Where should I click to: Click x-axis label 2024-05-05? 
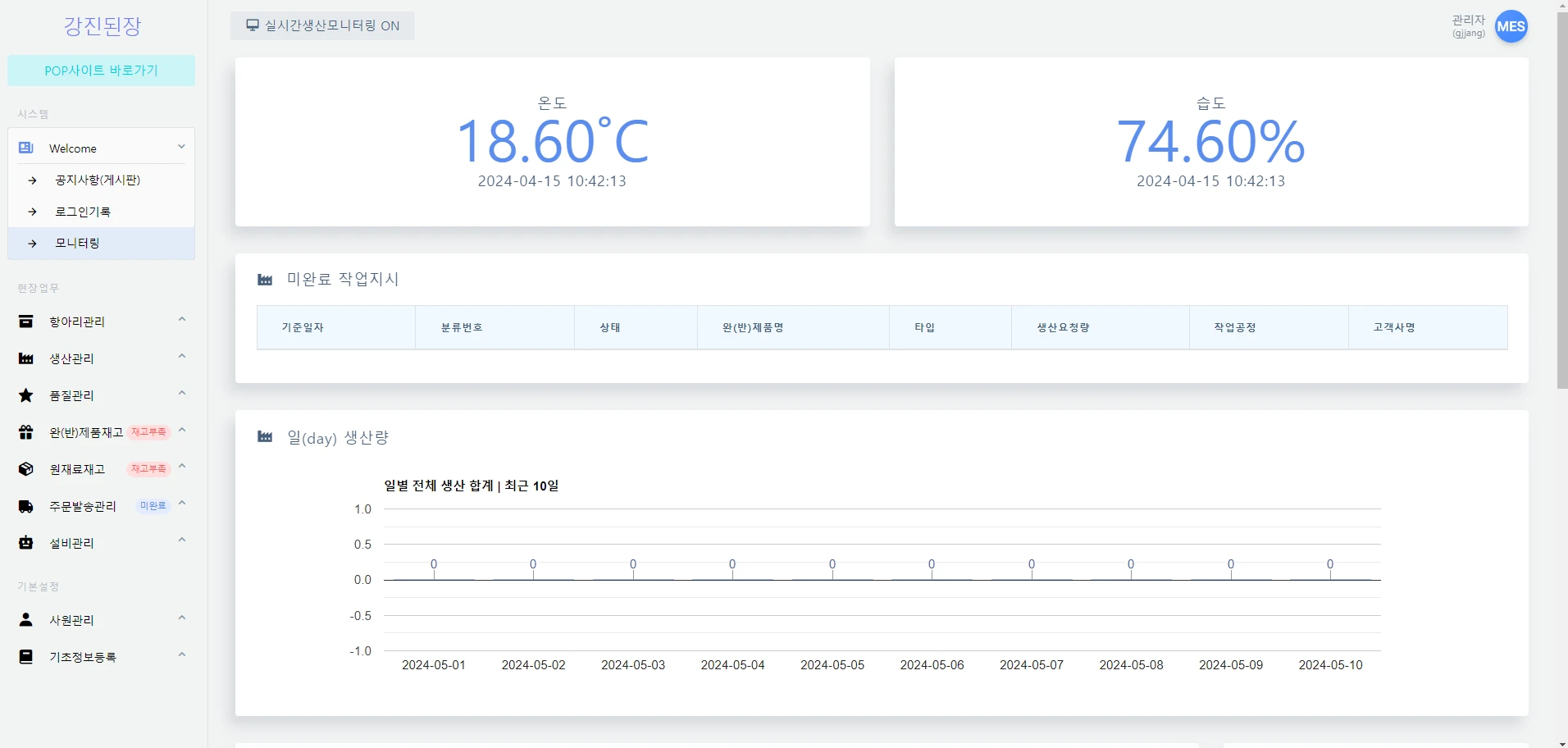pos(832,665)
